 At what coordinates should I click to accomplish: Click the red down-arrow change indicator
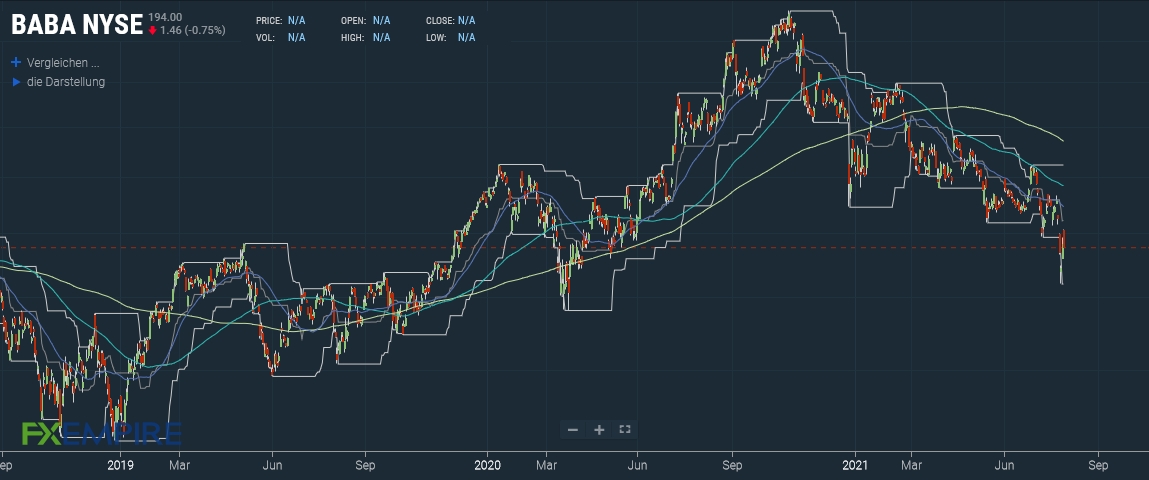point(152,30)
